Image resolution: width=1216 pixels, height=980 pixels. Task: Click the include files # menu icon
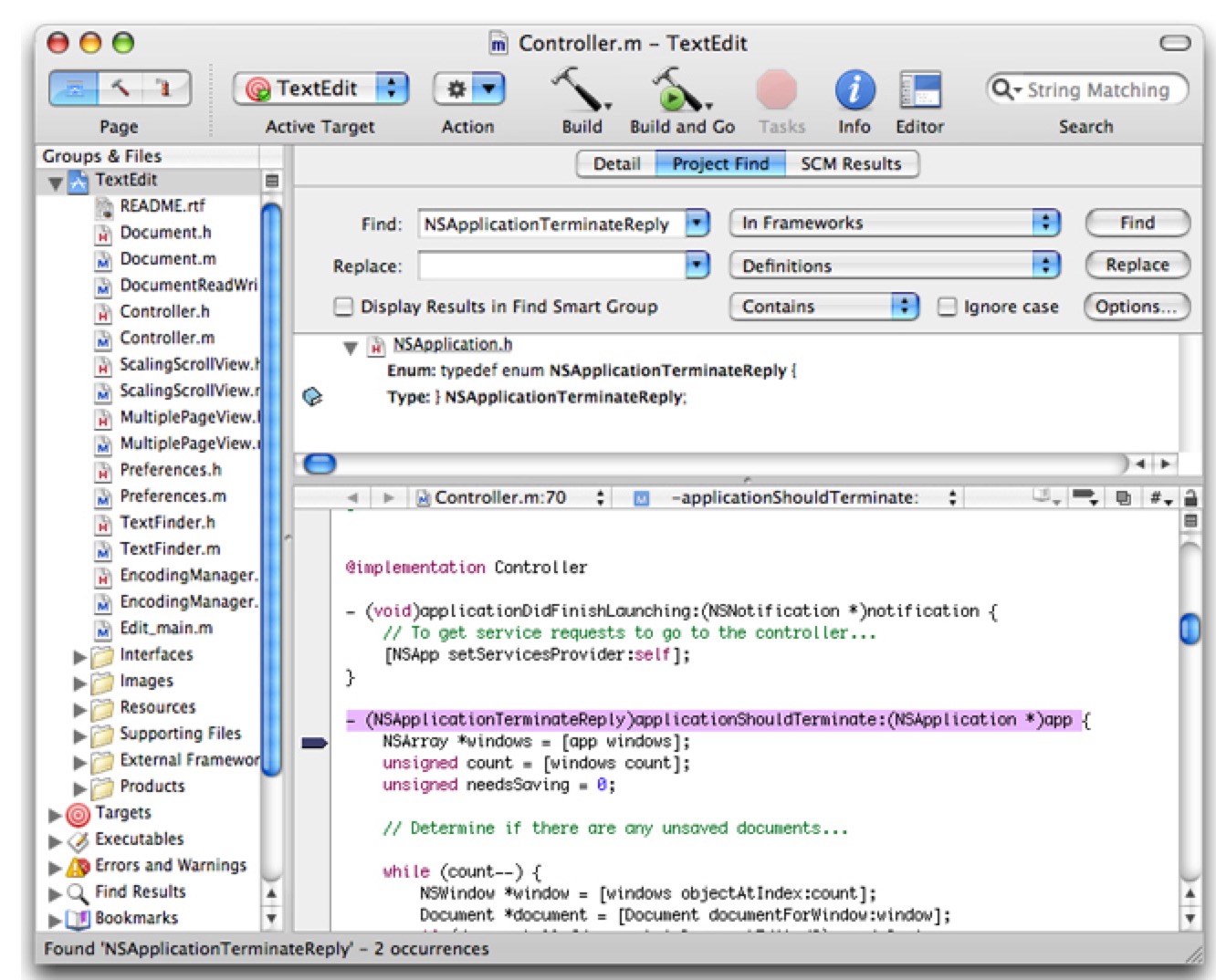[x=1160, y=498]
